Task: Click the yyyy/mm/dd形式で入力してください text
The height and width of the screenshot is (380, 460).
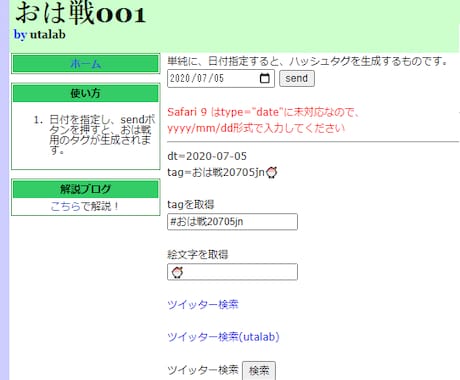Action: [256, 128]
